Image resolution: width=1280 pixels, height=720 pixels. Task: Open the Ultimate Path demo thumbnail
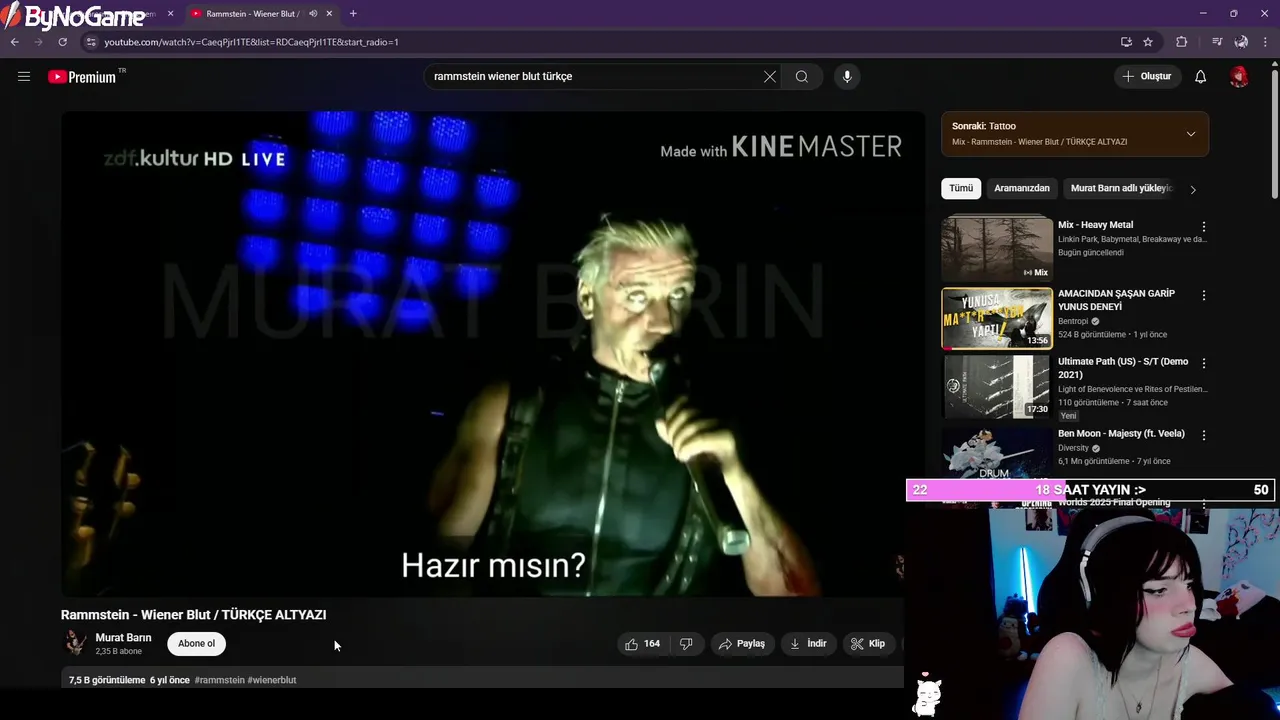tap(997, 386)
